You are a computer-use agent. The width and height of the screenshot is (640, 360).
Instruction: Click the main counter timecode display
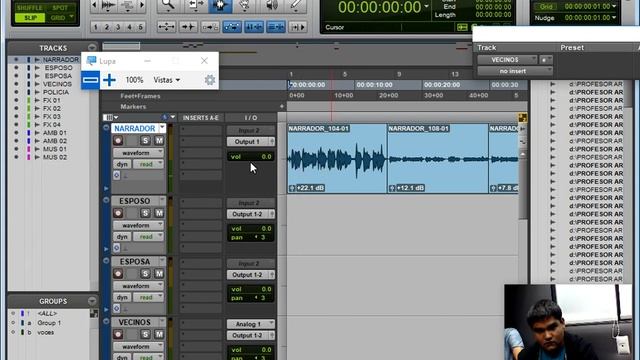coord(380,7)
